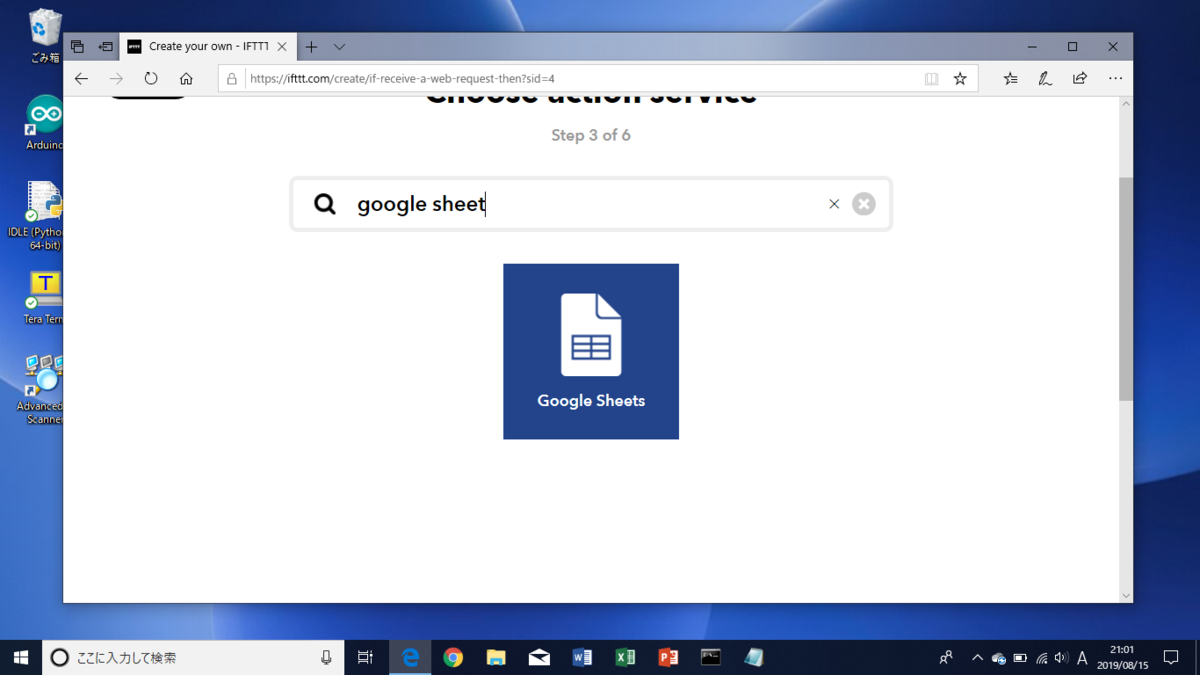This screenshot has height=675, width=1200.
Task: Click the page scrollbar down arrow
Action: click(x=1126, y=595)
